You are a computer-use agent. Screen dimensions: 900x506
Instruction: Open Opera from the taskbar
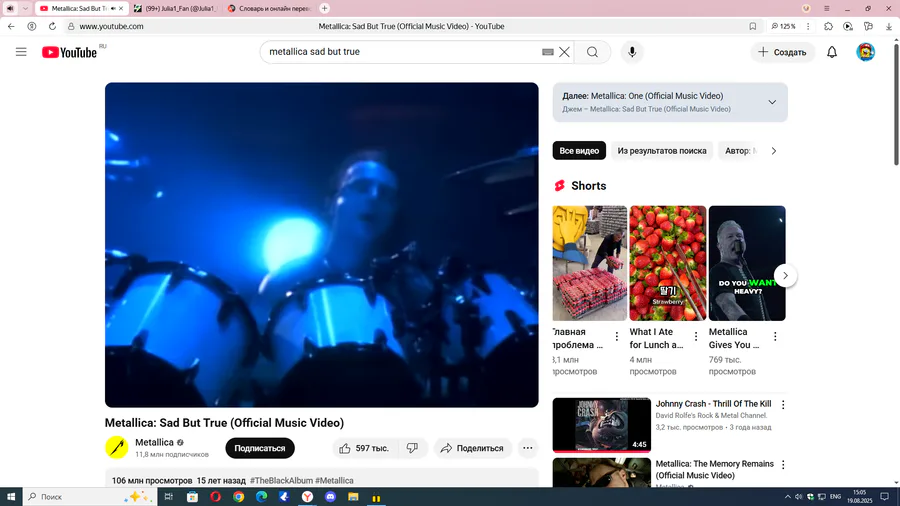pos(215,497)
